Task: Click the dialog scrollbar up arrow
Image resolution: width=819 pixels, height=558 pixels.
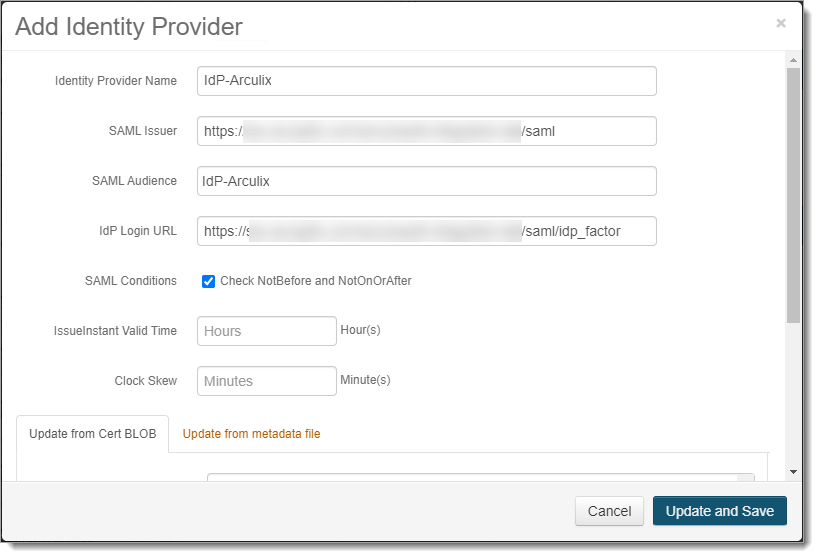Action: (793, 60)
